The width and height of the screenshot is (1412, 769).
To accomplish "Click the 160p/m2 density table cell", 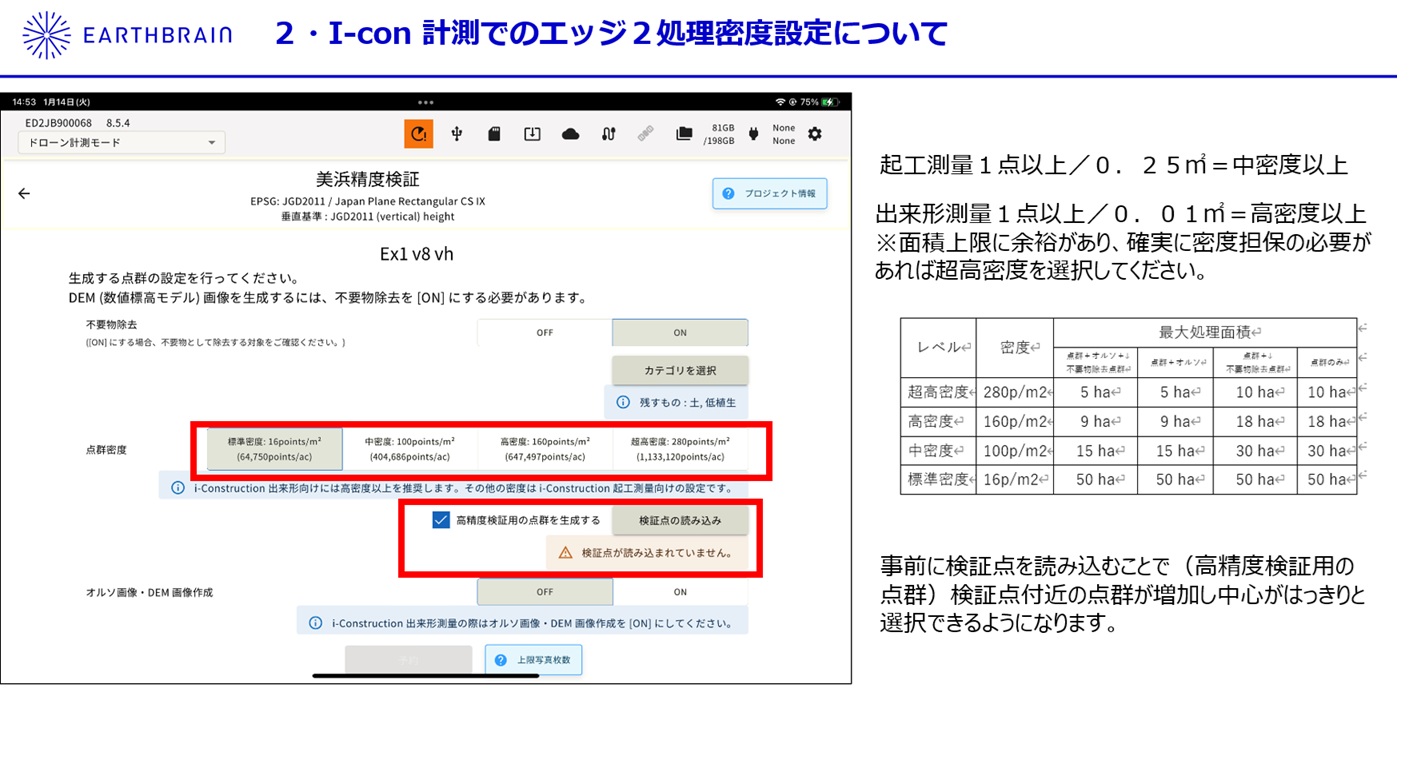I will 1015,422.
